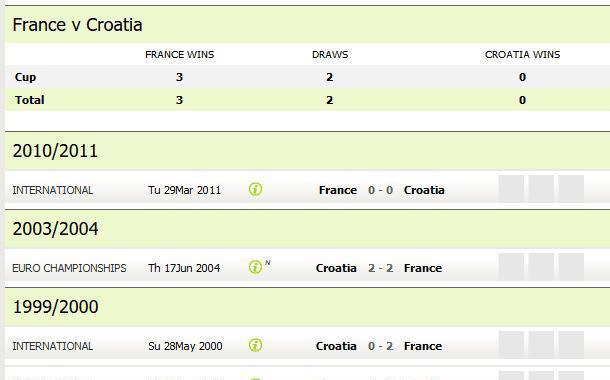610x380 pixels.
Task: Select last grey box in 2000 match row
Action: (571, 345)
